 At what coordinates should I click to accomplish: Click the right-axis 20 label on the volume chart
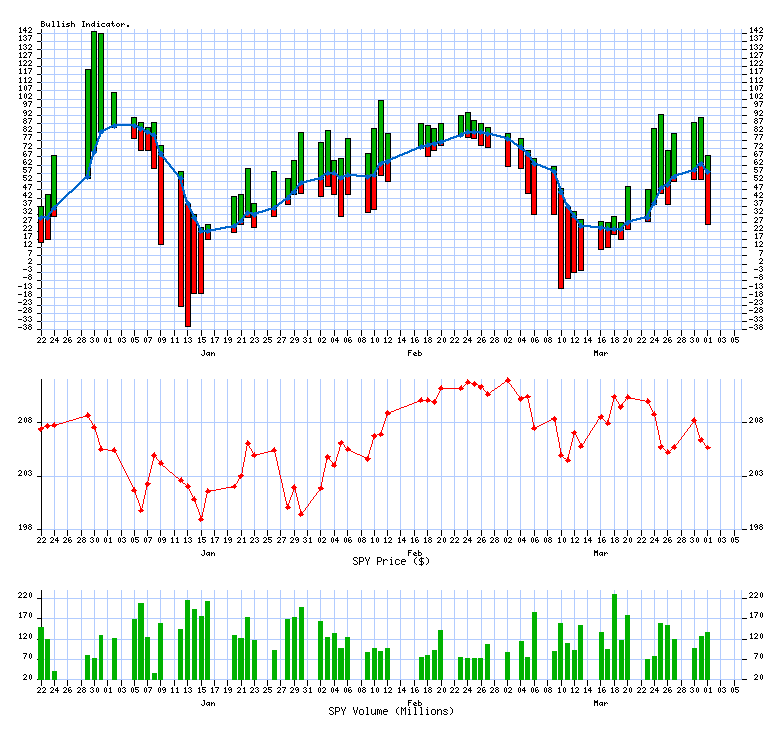point(756,678)
